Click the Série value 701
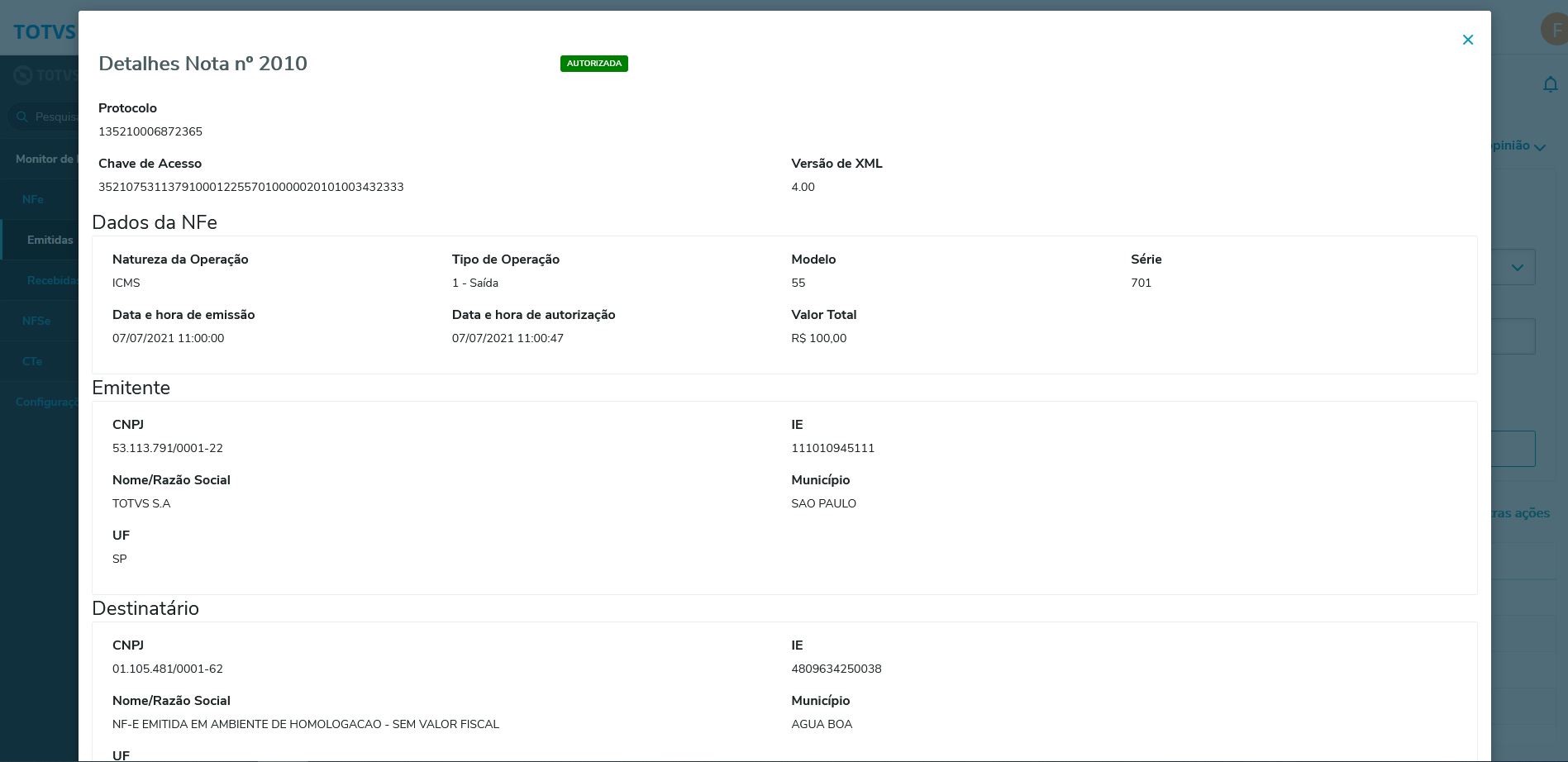This screenshot has width=1568, height=762. pyautogui.click(x=1141, y=283)
